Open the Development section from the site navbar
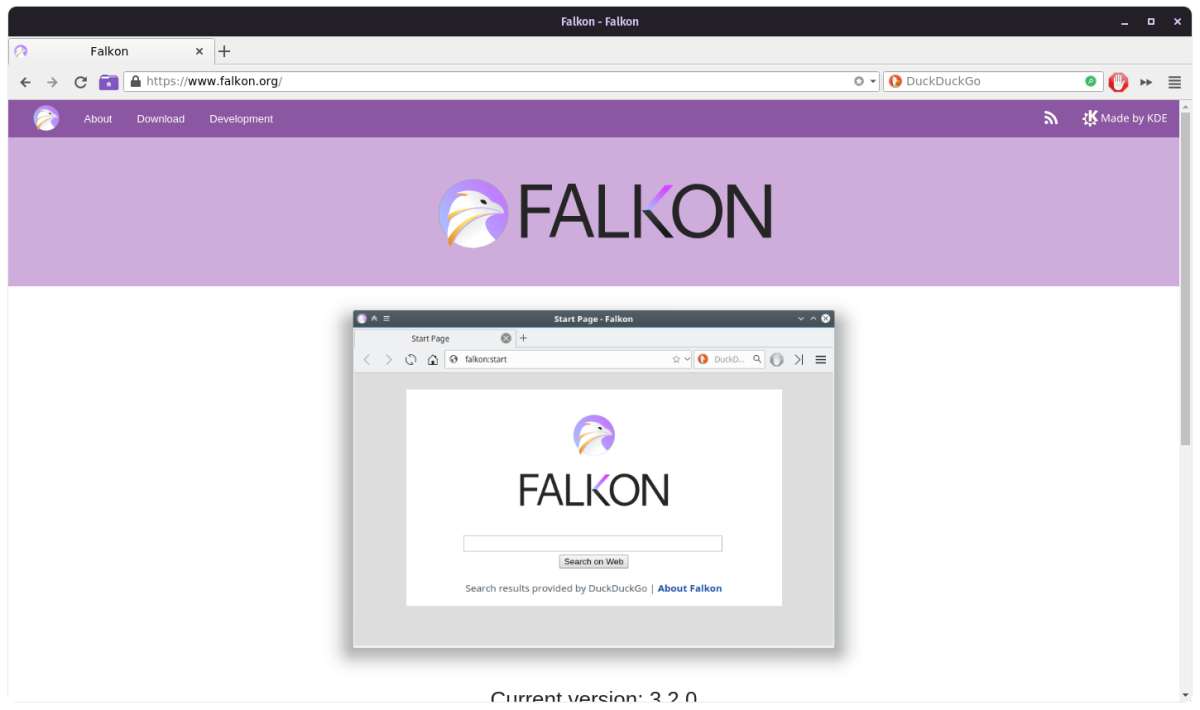Viewport: 1200px width, 710px height. click(241, 118)
